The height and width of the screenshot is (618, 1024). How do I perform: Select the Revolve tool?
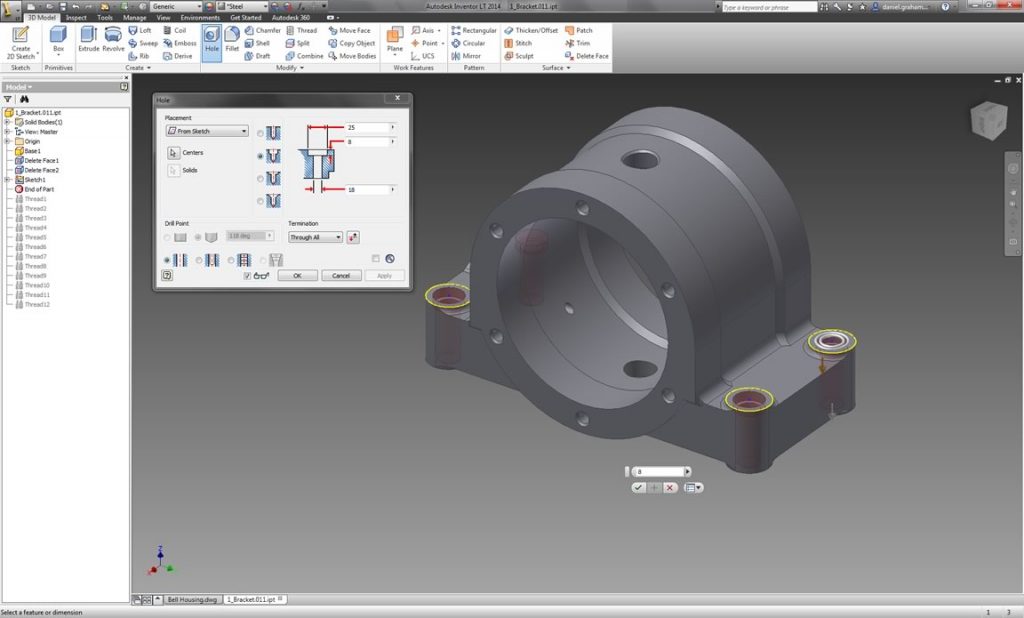tap(113, 39)
